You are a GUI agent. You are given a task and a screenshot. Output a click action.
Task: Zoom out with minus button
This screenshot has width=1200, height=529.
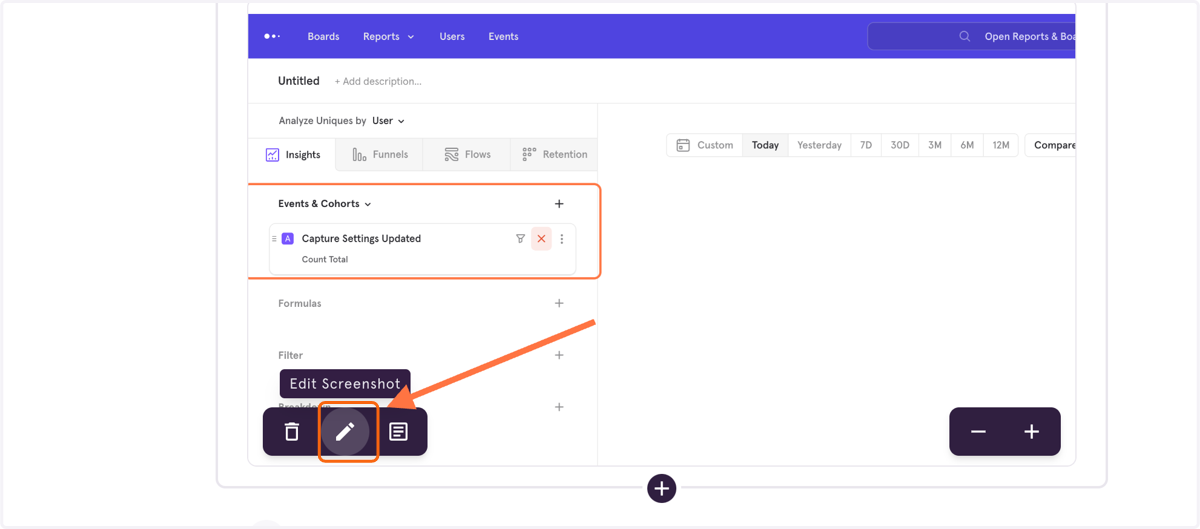[978, 431]
